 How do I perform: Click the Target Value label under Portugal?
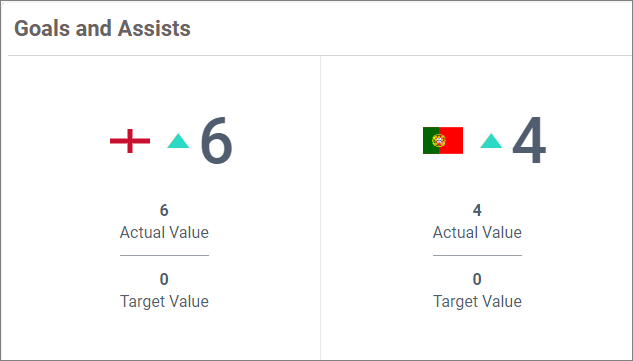[x=477, y=301]
